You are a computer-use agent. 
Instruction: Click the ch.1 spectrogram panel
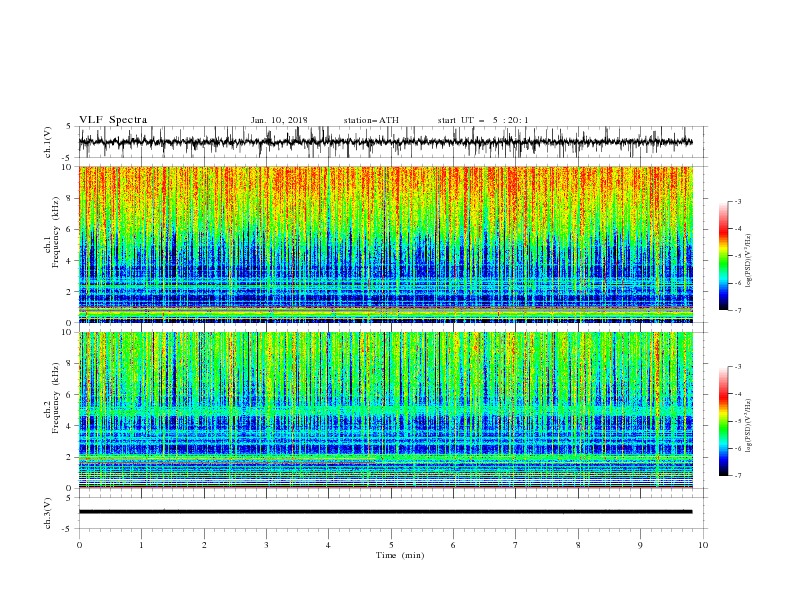[x=385, y=244]
